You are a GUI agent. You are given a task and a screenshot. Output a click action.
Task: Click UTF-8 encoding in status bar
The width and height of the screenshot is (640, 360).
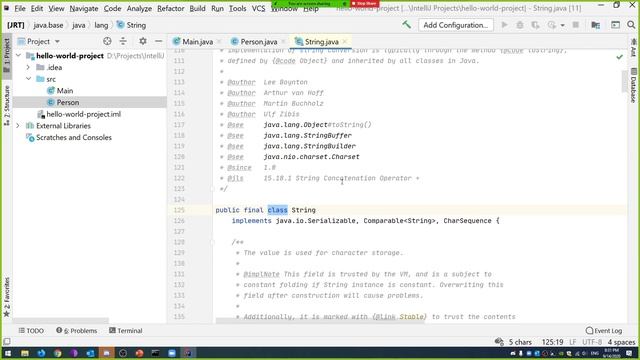(x=592, y=342)
